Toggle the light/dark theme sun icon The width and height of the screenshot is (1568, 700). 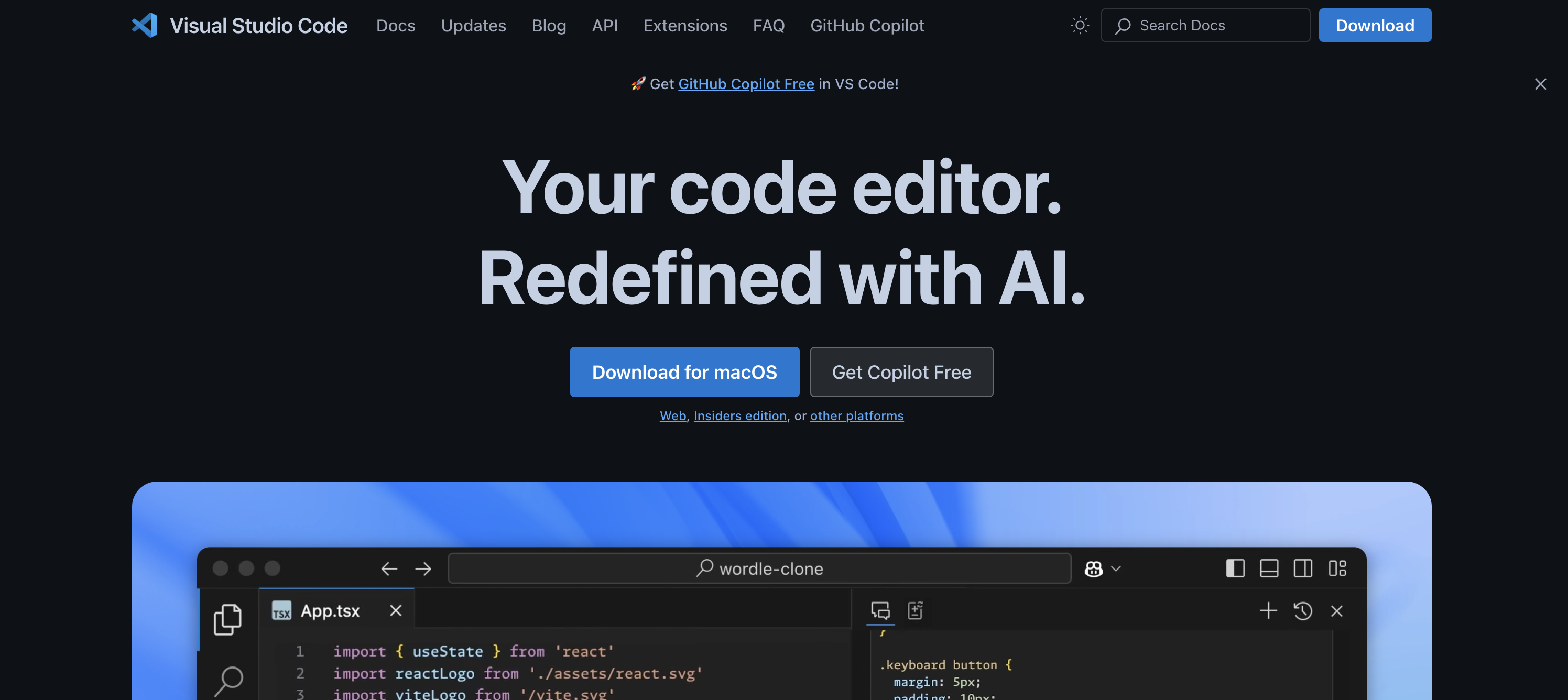1080,26
